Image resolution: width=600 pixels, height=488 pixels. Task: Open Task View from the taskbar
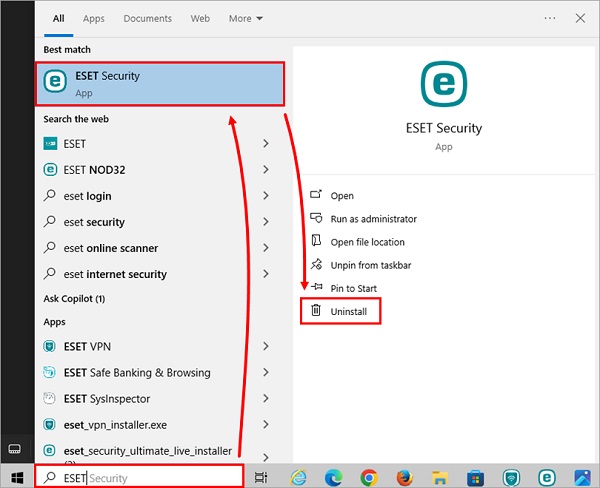(x=261, y=478)
